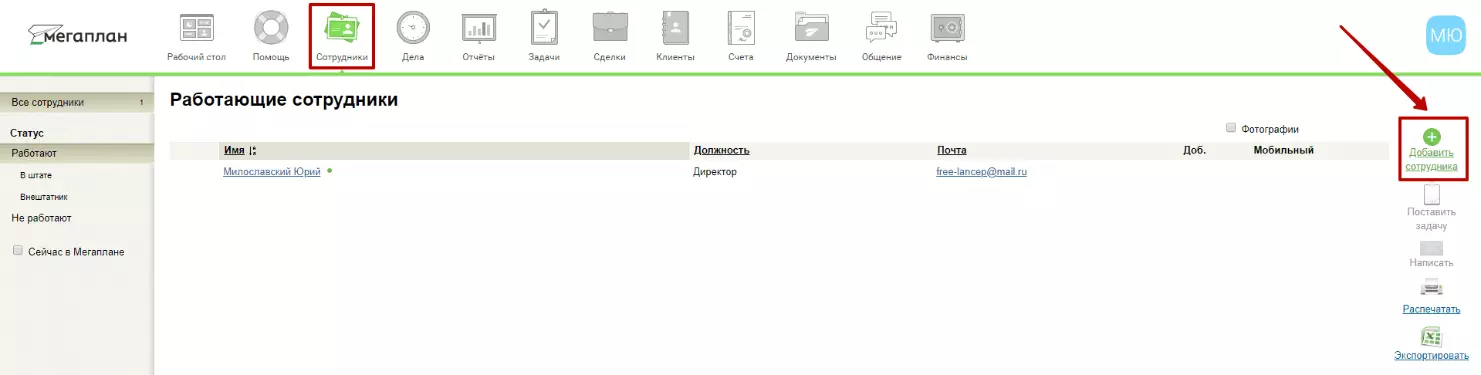The width and height of the screenshot is (1481, 375).
Task: Click the Написать label
Action: point(1431,262)
